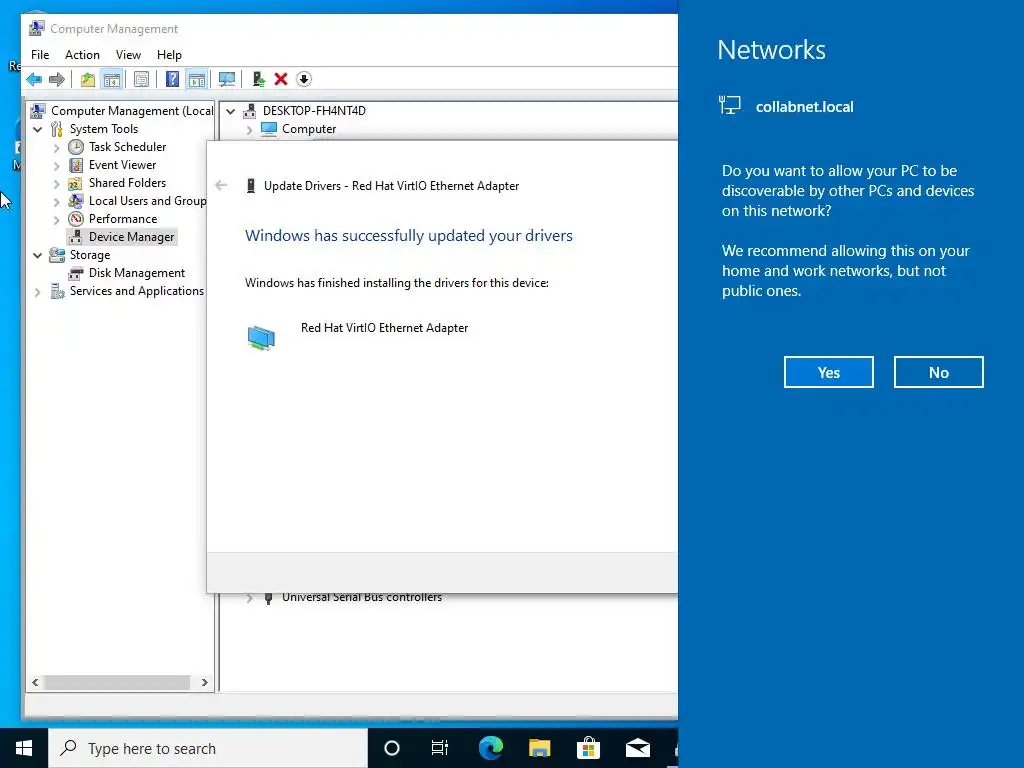The height and width of the screenshot is (768, 1024).
Task: Click the Event Viewer icon
Action: tap(76, 165)
